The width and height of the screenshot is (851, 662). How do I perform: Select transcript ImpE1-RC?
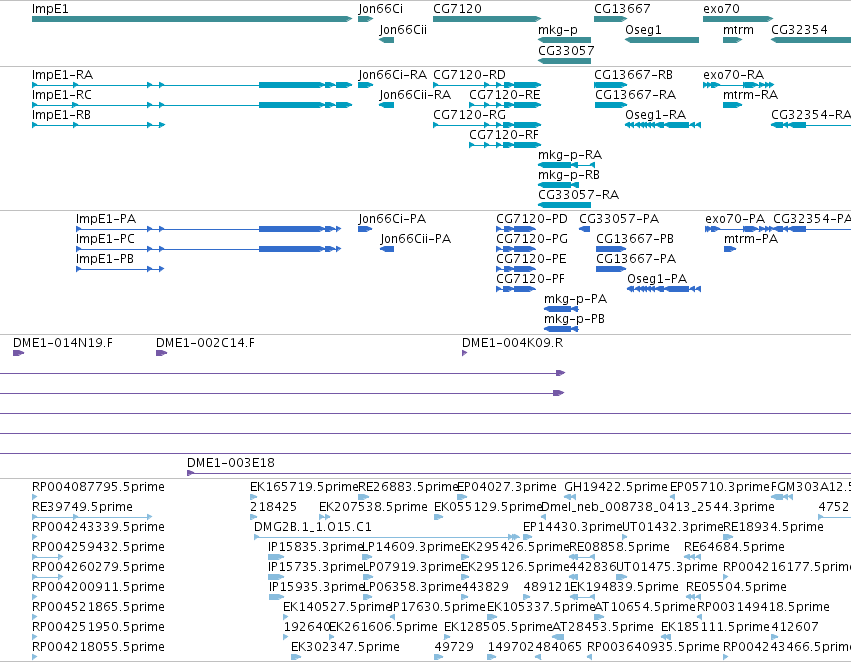192,105
